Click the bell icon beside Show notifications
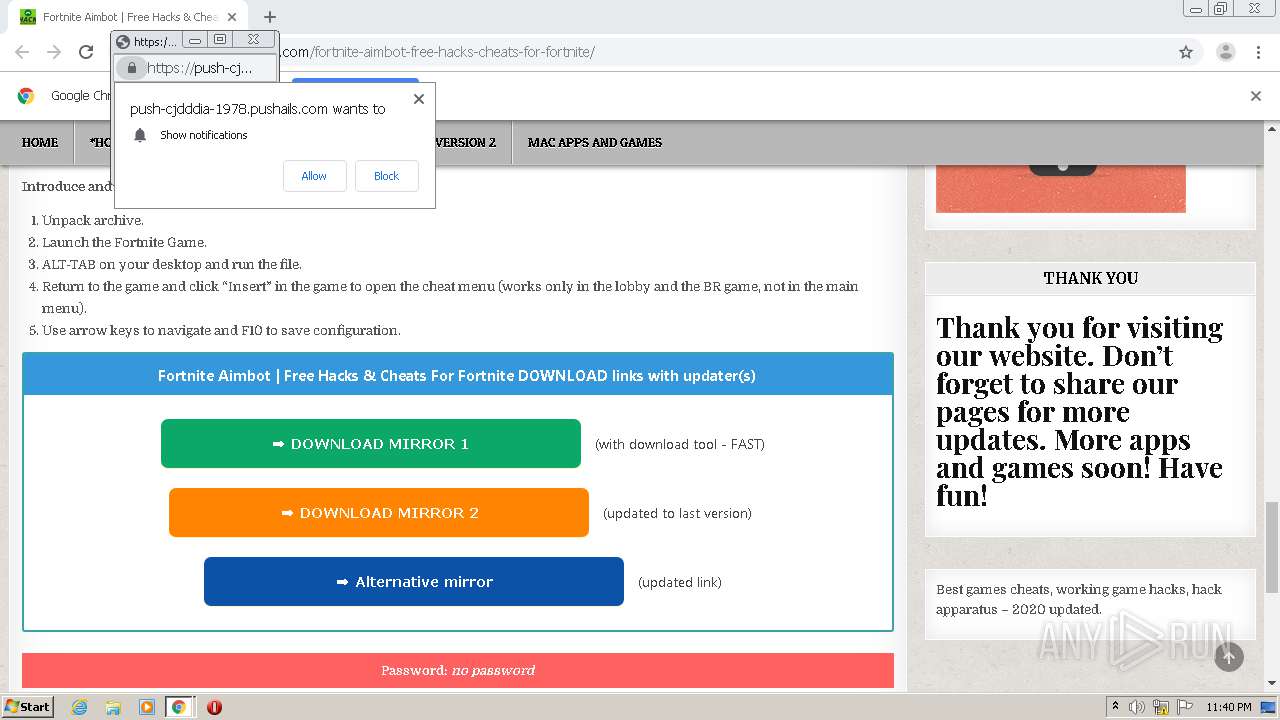The width and height of the screenshot is (1280, 720). (140, 135)
